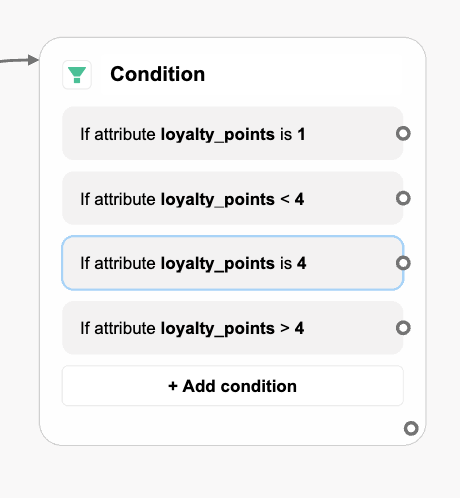Click the fallback output port below Add condition

tap(411, 428)
